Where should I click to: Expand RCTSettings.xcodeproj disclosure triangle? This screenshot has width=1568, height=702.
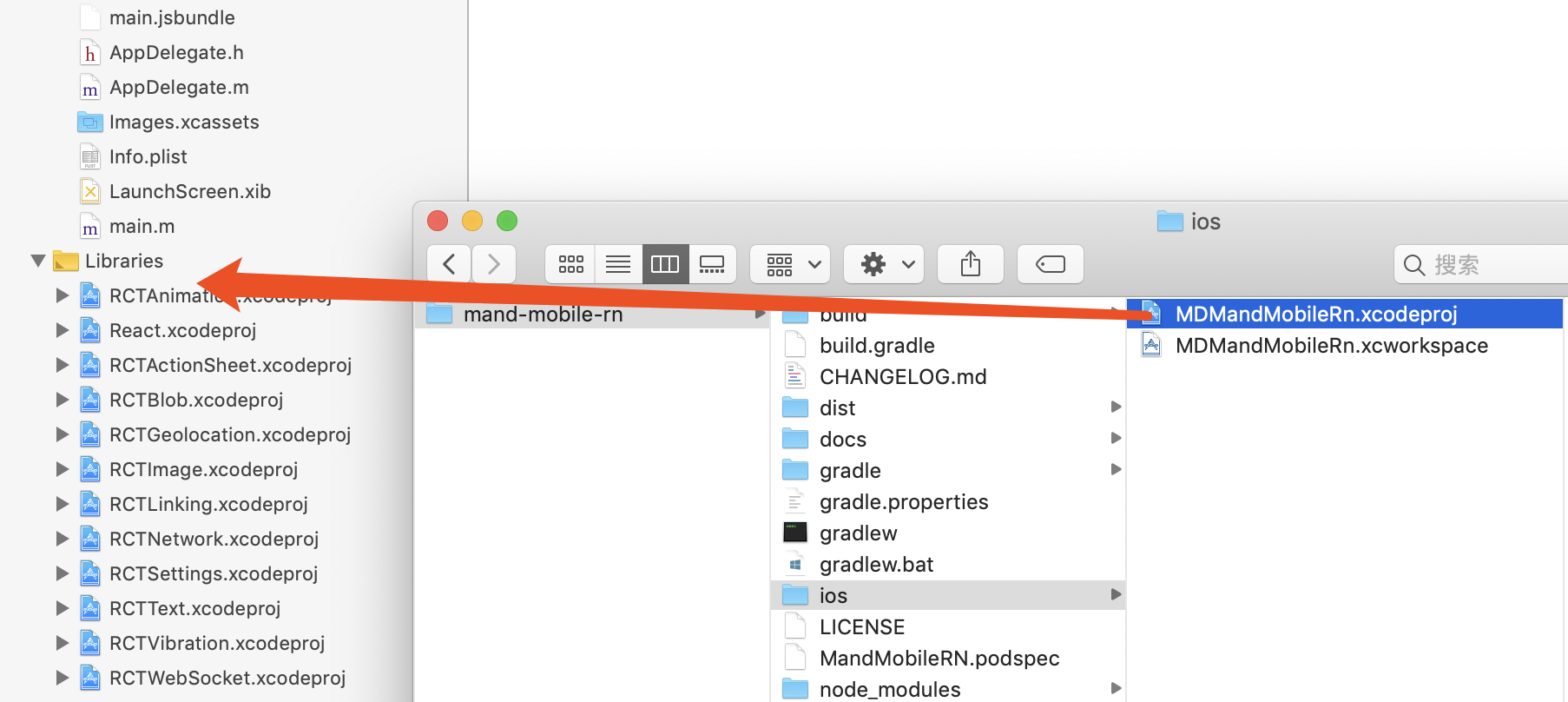click(63, 573)
